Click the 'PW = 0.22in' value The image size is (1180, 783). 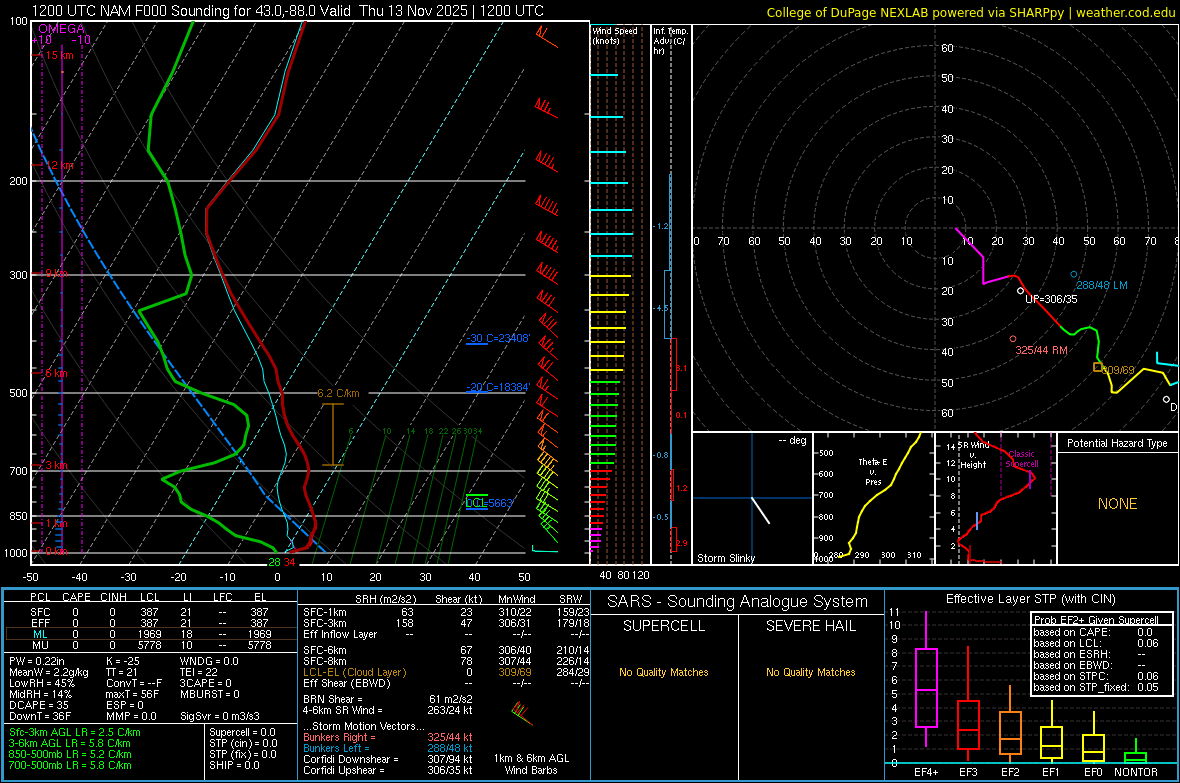click(37, 661)
